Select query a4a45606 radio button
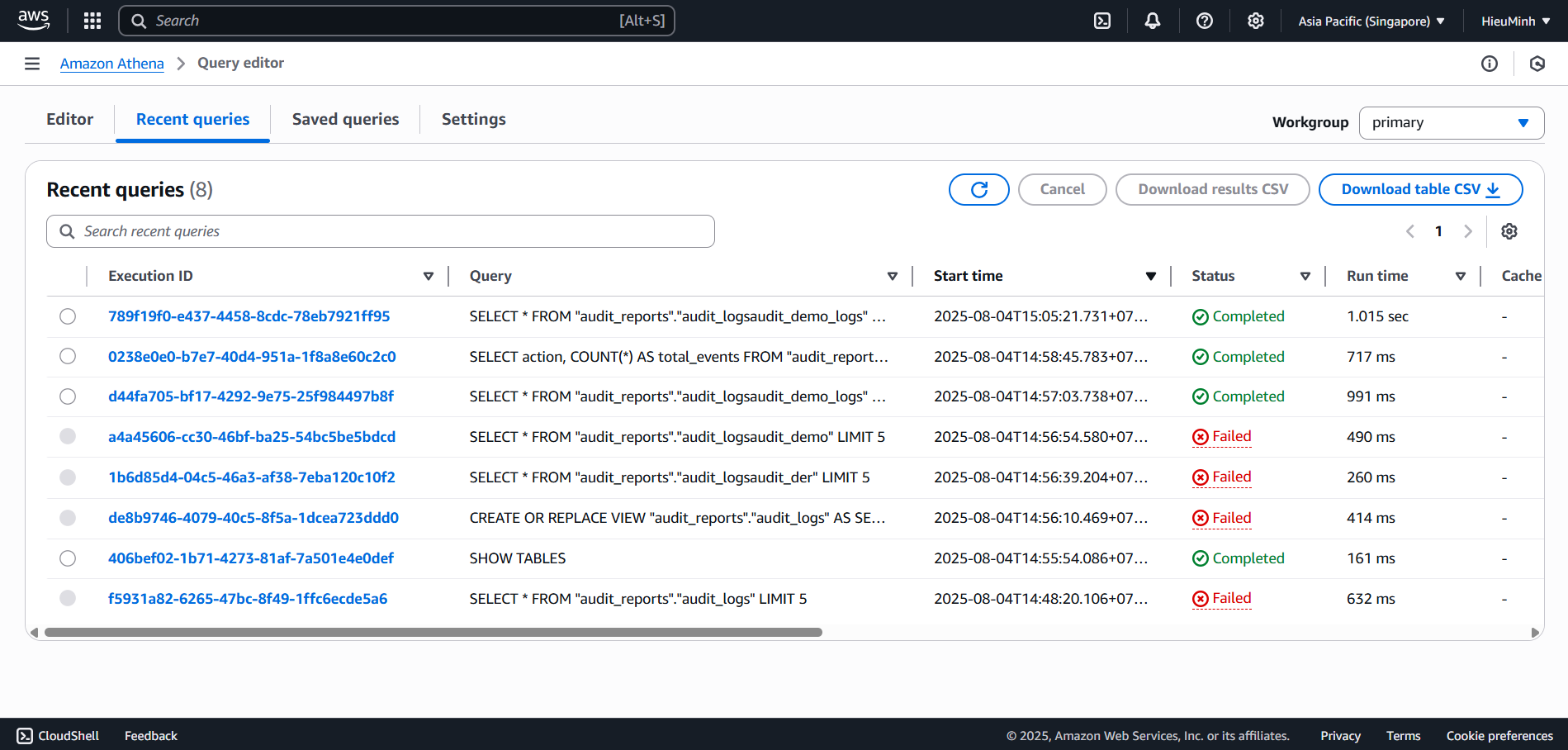Viewport: 1568px width, 750px height. (68, 436)
